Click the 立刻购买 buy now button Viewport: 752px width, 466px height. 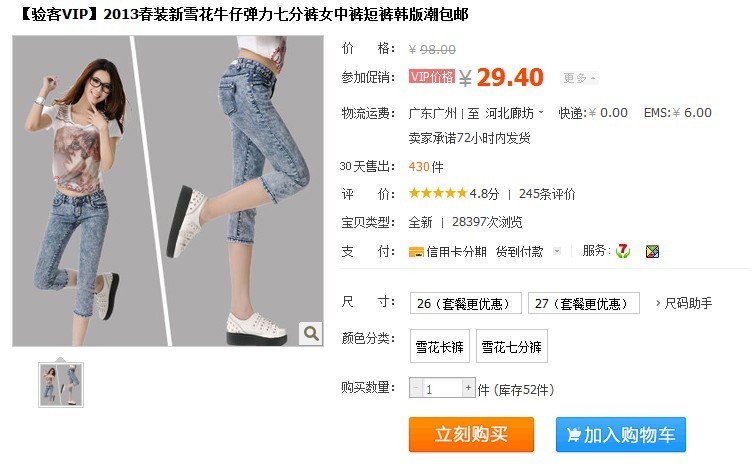point(471,434)
